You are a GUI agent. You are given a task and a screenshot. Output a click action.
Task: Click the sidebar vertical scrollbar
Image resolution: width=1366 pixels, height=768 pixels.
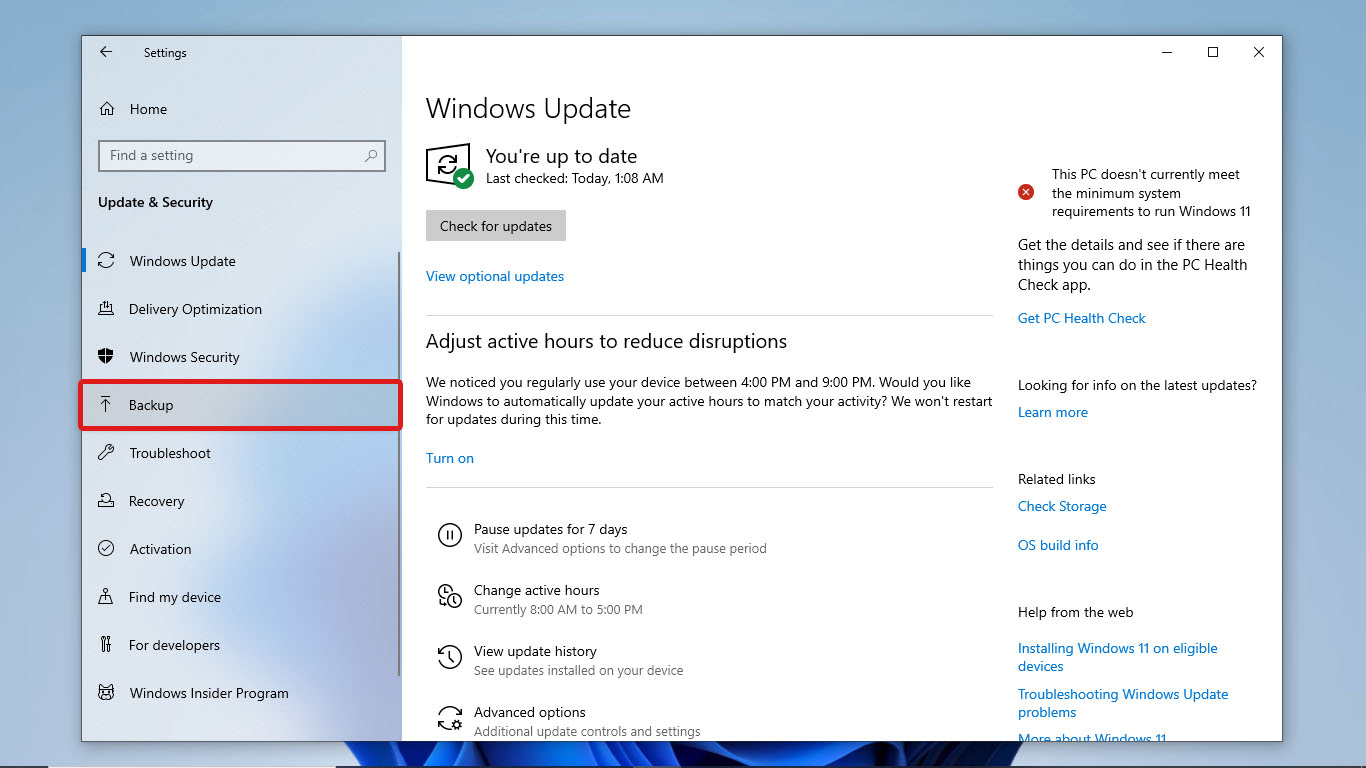coord(399,464)
